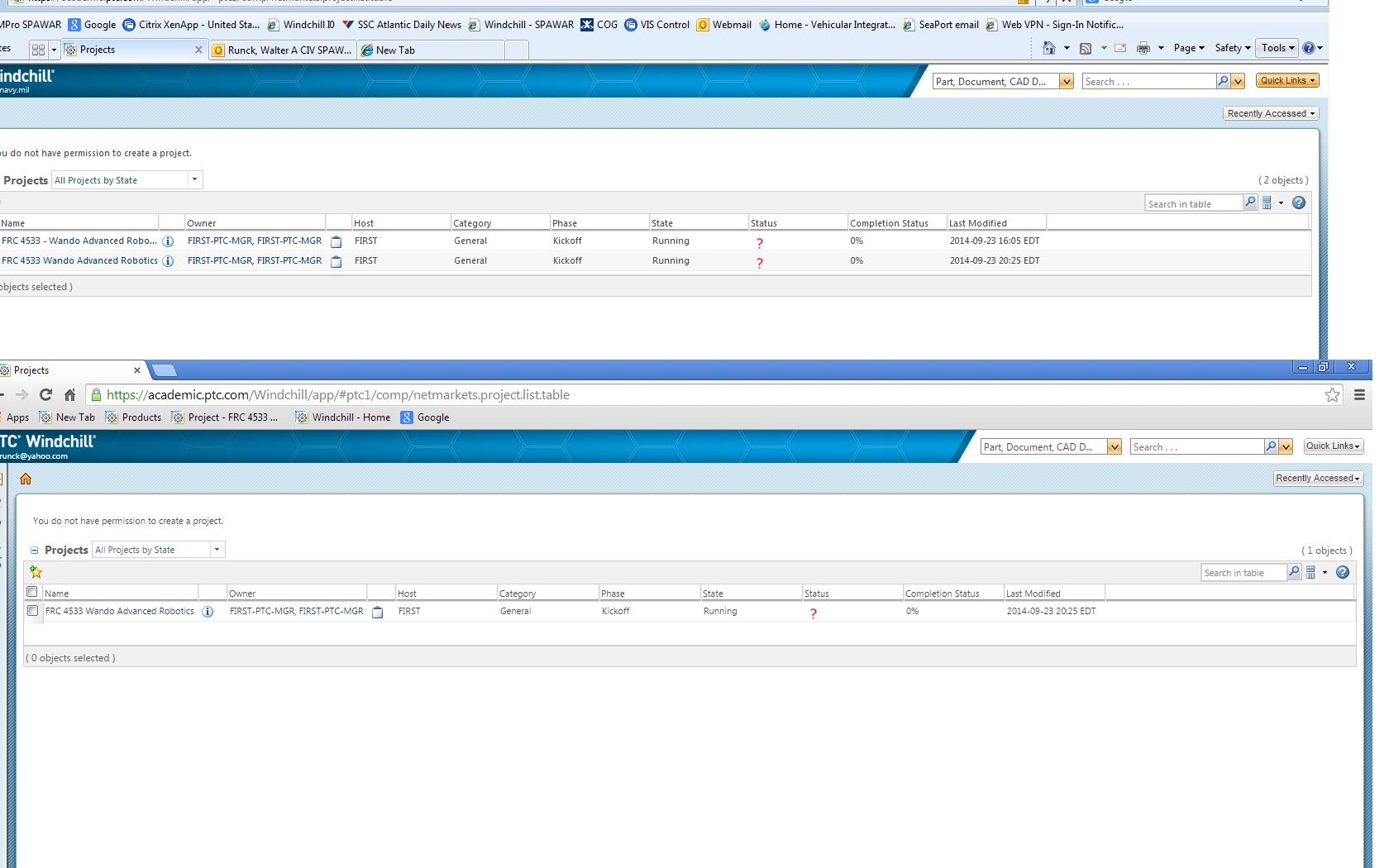Open table help icon in IE window
This screenshot has width=1389, height=868.
click(x=1299, y=203)
